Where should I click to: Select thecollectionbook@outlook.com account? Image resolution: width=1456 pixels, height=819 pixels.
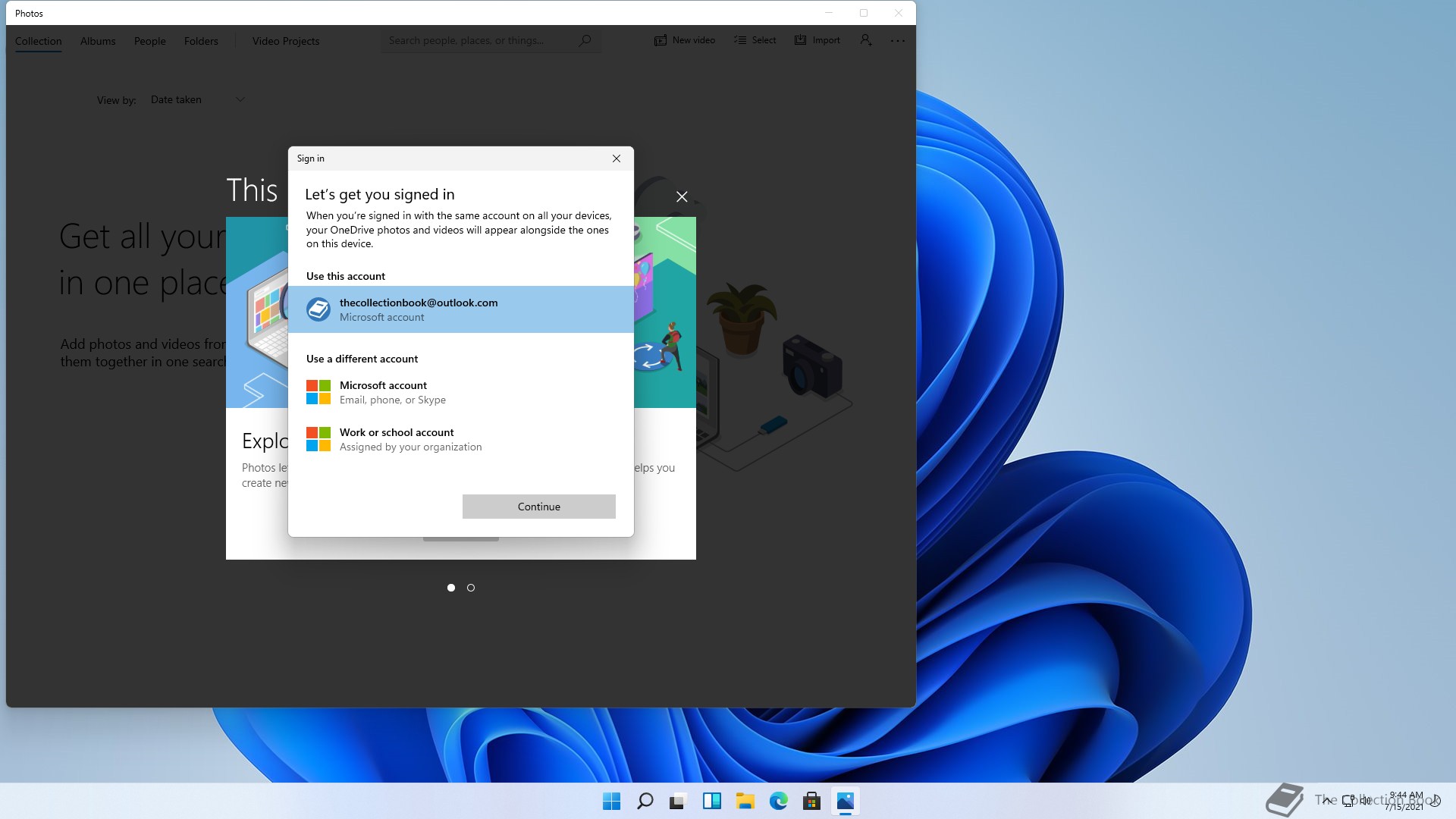(461, 309)
